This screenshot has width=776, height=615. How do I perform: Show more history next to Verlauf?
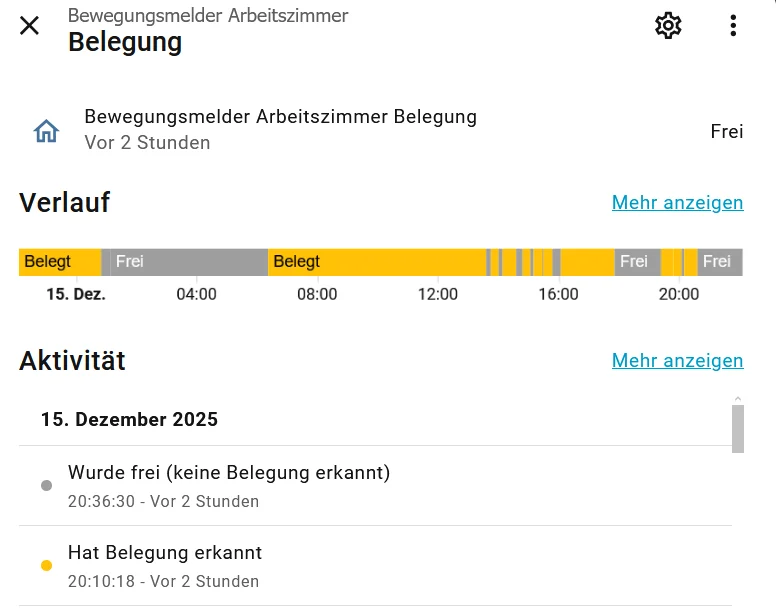pos(677,203)
